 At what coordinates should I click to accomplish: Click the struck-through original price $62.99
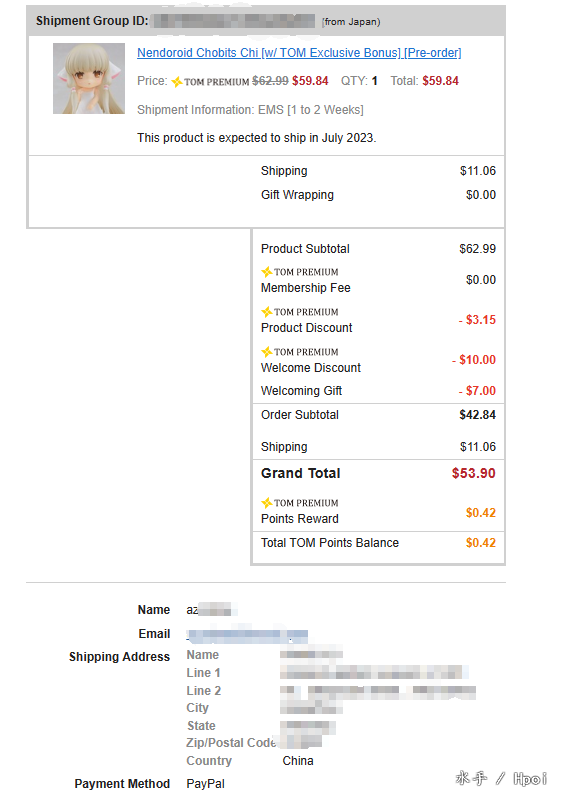(270, 81)
